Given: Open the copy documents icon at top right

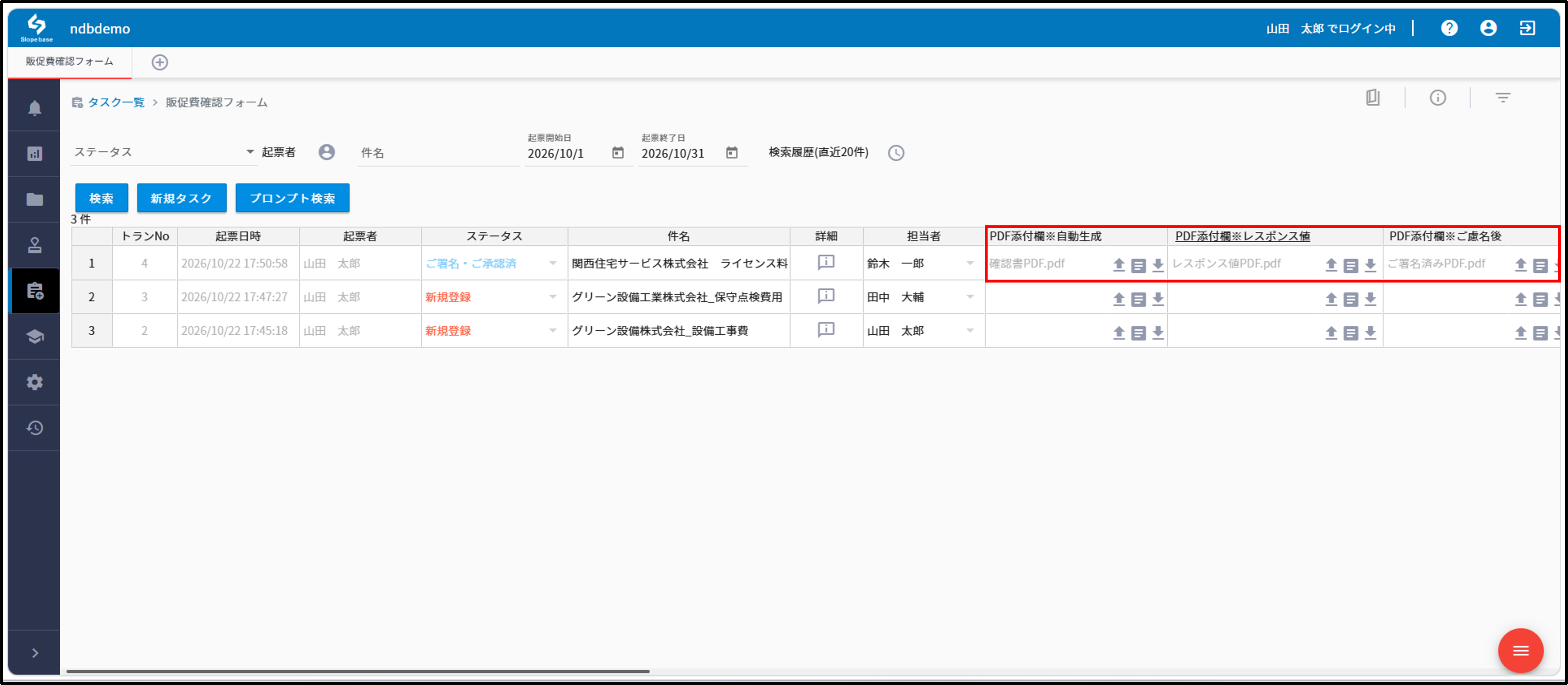Looking at the screenshot, I should click(x=1372, y=97).
